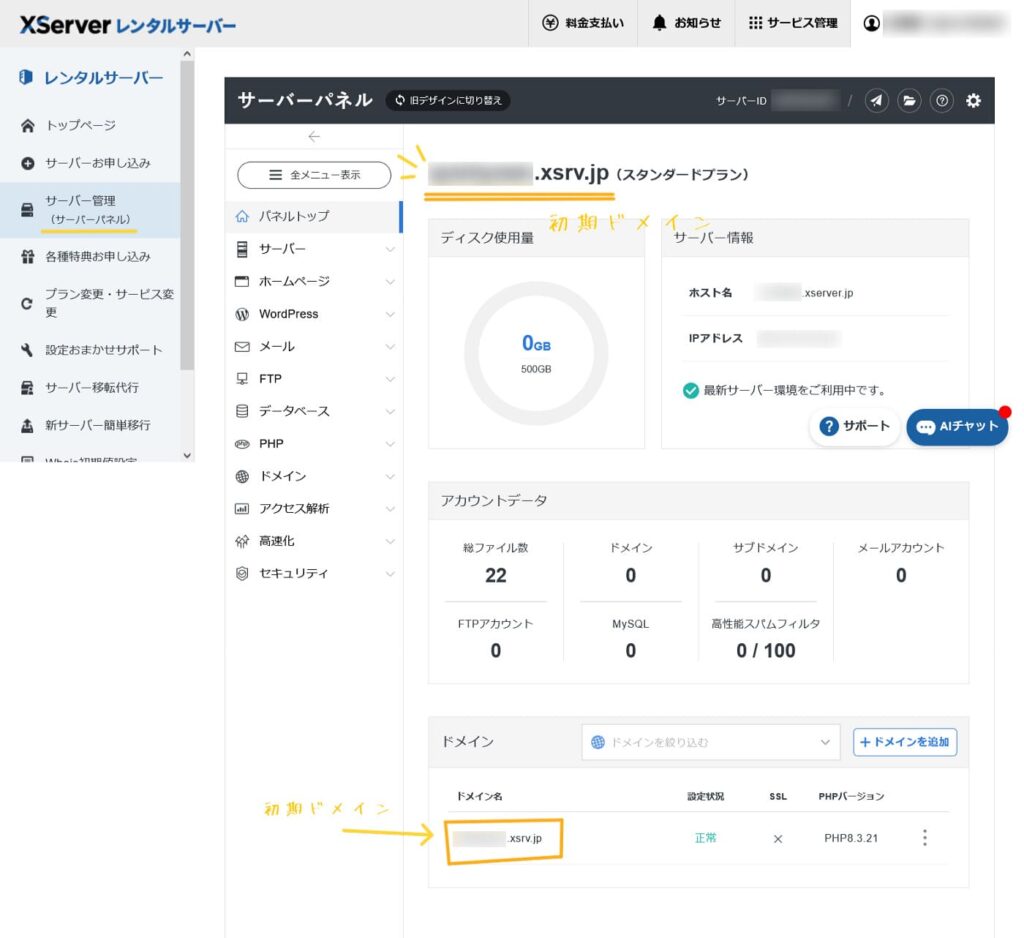Open three-dot menu for xsrv.jp row
This screenshot has width=1024, height=938.
coord(925,838)
